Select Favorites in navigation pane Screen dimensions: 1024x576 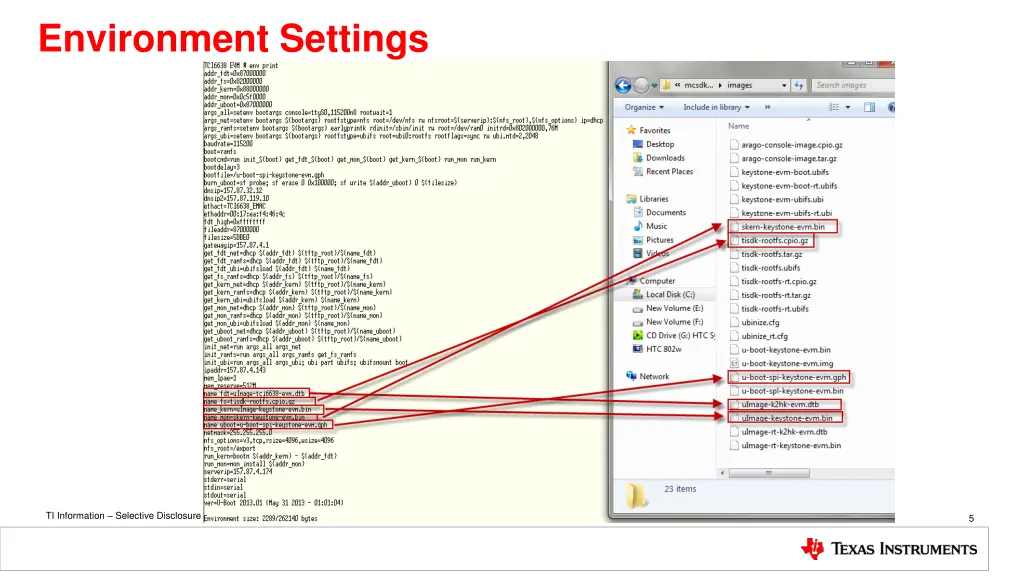(654, 131)
